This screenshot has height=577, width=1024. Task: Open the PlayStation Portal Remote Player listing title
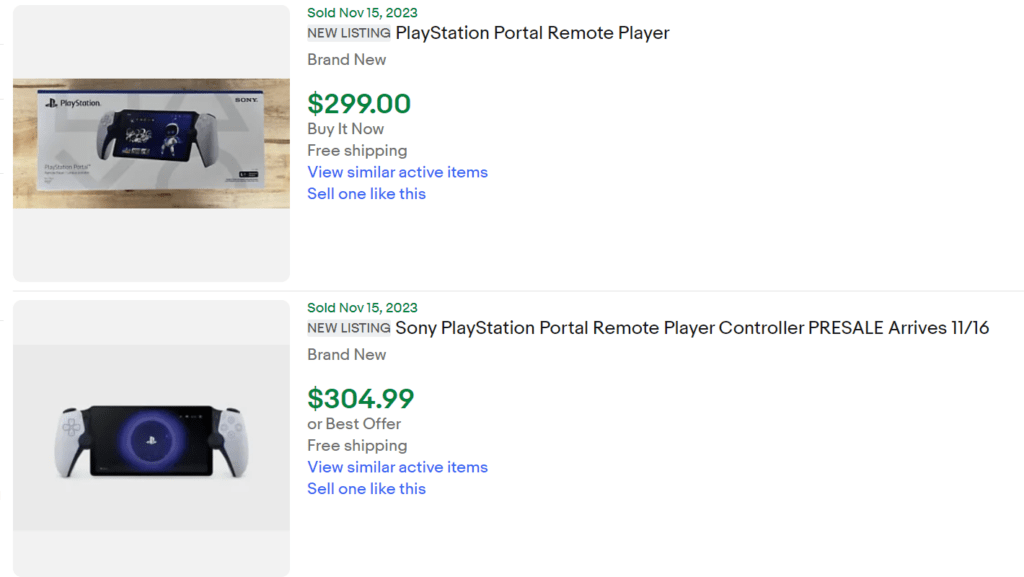[x=532, y=33]
